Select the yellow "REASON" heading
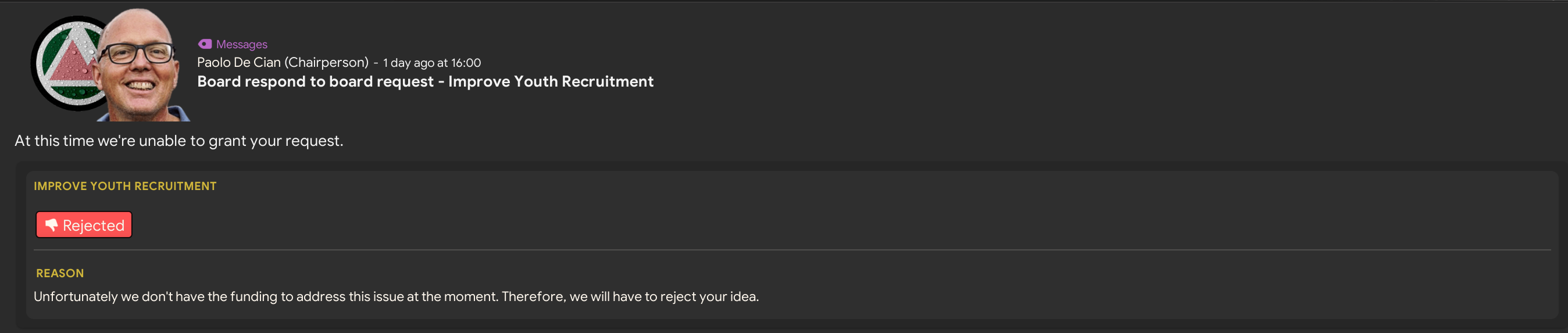Viewport: 1568px width, 333px height. 60,273
